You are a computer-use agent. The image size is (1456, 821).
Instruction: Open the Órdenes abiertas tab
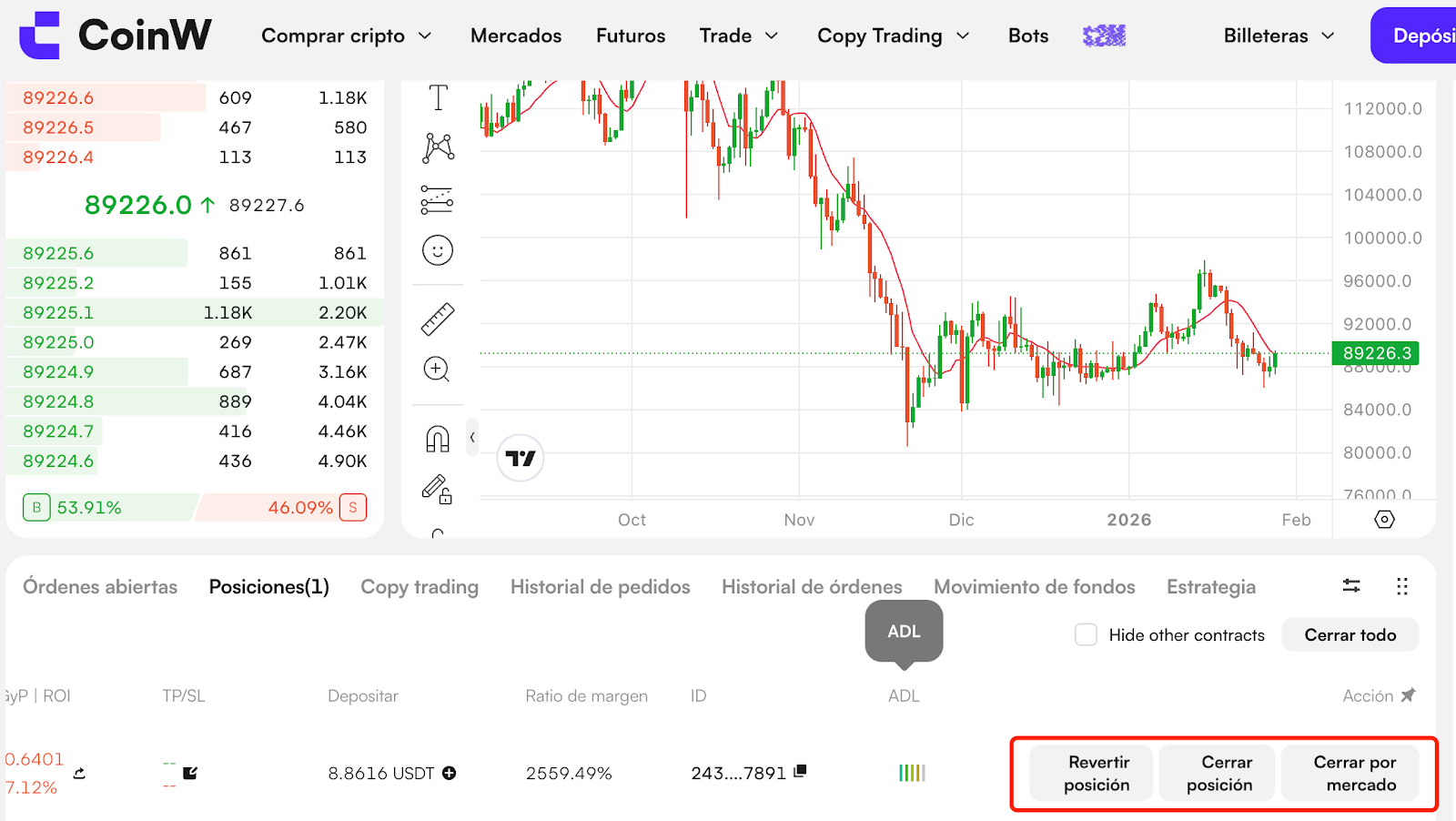coord(100,587)
